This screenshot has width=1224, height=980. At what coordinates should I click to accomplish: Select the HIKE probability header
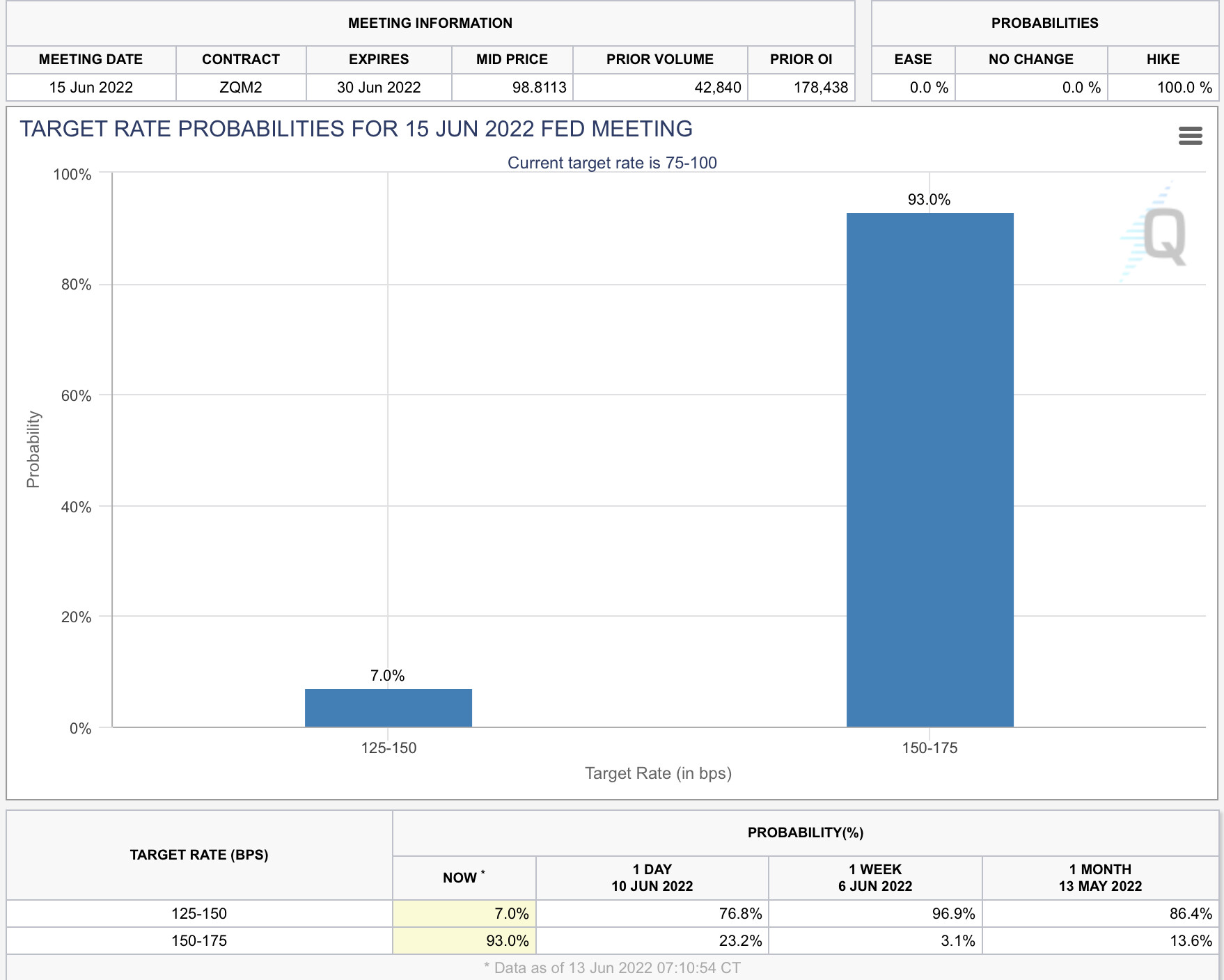click(1163, 59)
